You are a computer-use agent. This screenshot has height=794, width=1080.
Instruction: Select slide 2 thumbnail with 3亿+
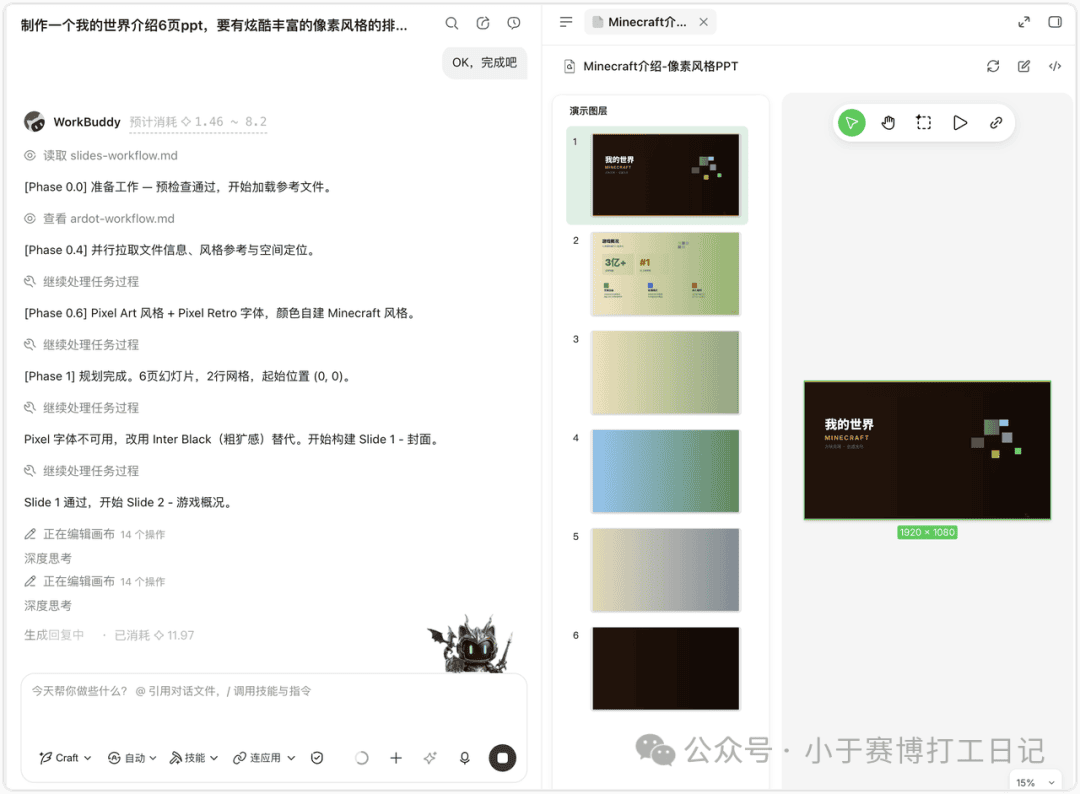(x=665, y=273)
